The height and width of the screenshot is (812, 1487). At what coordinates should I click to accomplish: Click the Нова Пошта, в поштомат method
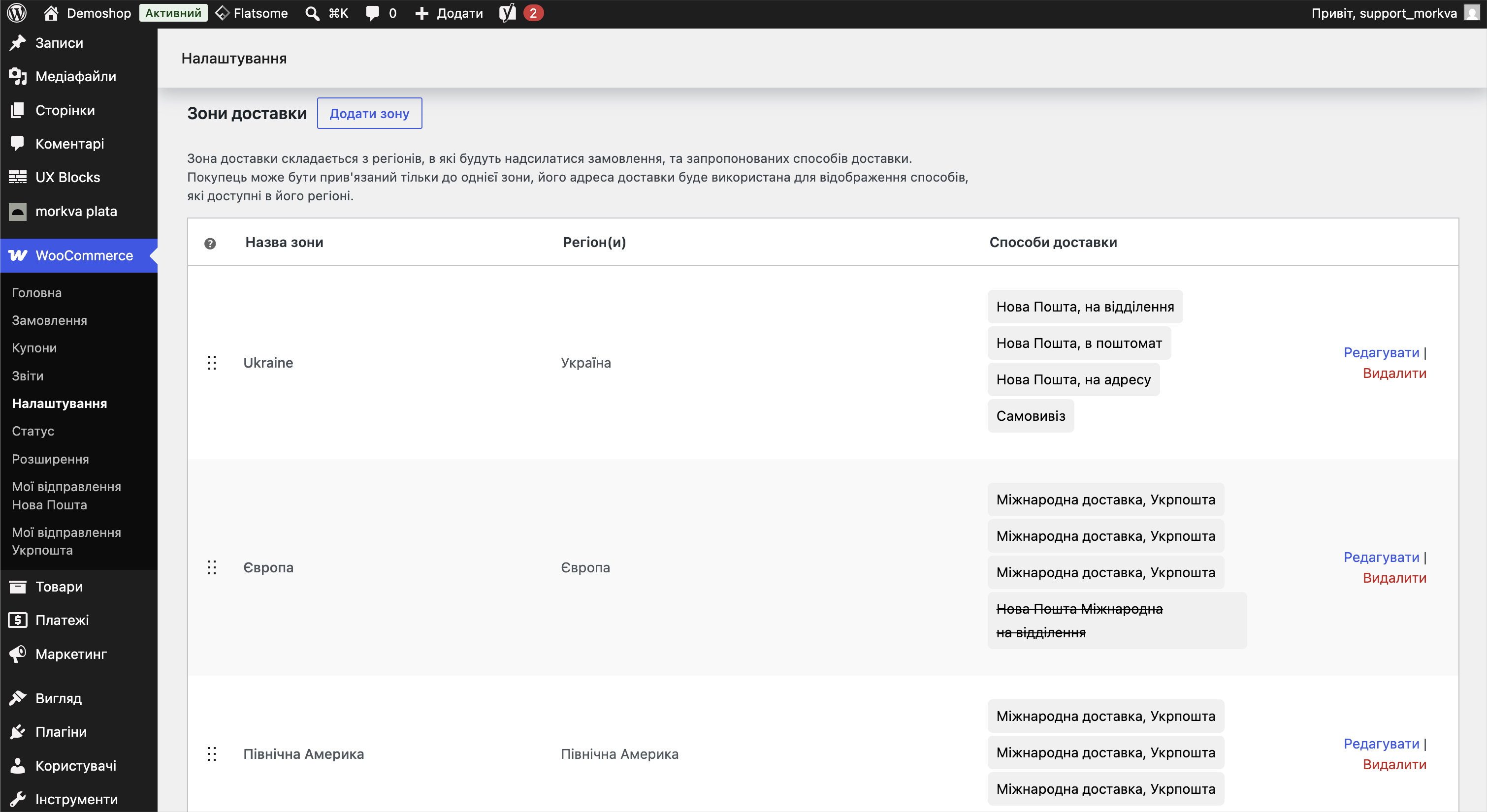click(1079, 343)
